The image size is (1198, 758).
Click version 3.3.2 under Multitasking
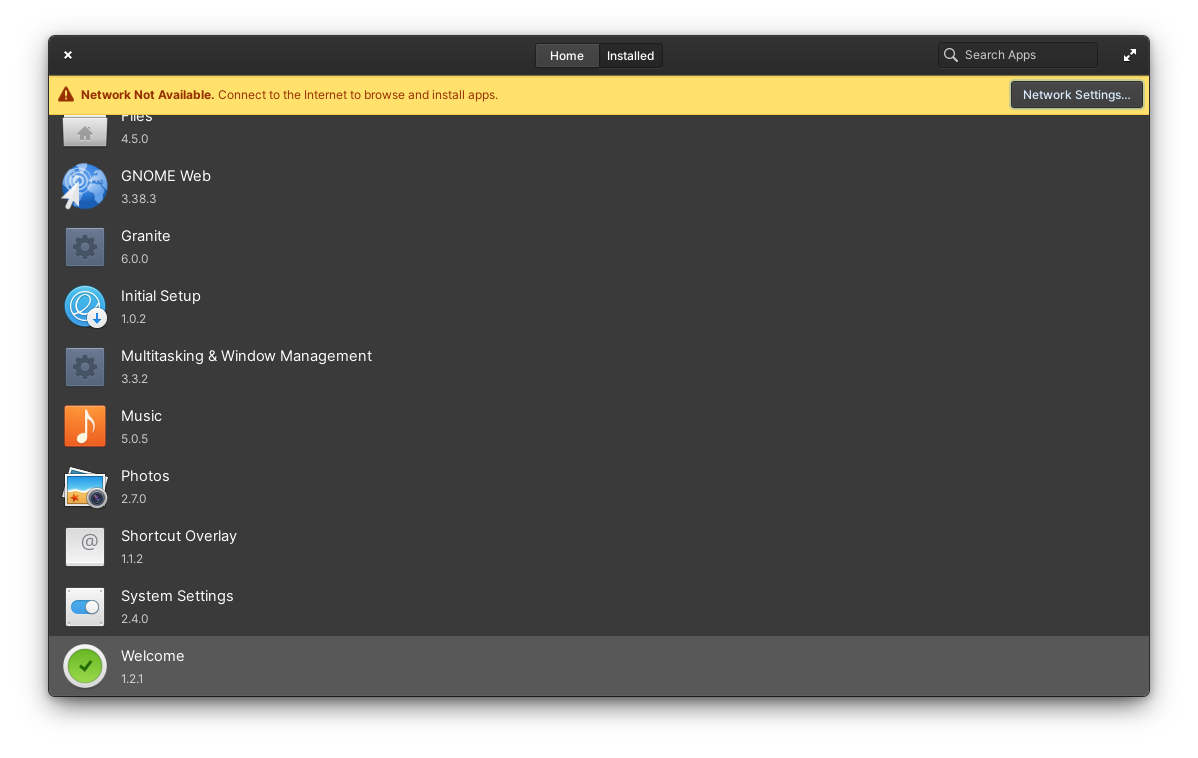[x=134, y=379]
